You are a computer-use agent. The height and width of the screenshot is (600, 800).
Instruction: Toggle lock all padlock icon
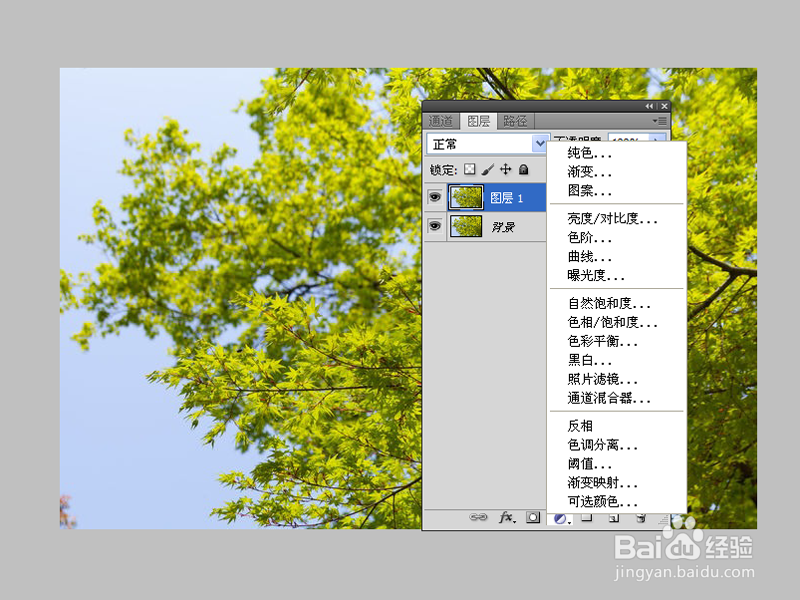(x=523, y=169)
